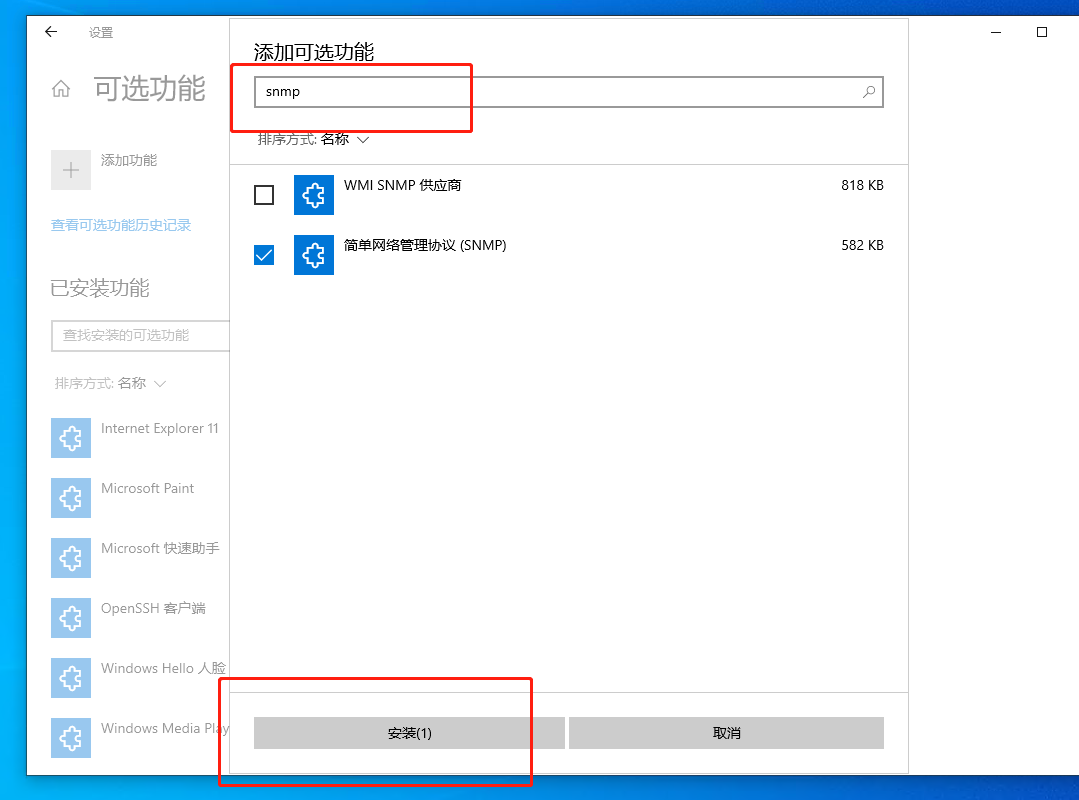
Task: Click the plus icon to add a feature
Action: 71,170
